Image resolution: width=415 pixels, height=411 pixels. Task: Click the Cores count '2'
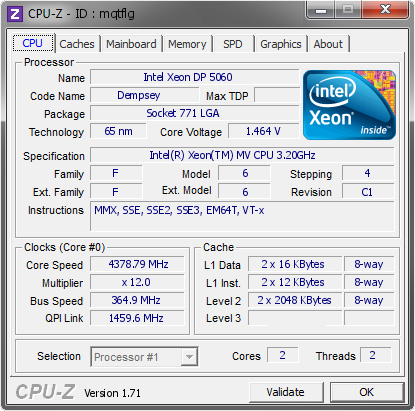coord(283,355)
